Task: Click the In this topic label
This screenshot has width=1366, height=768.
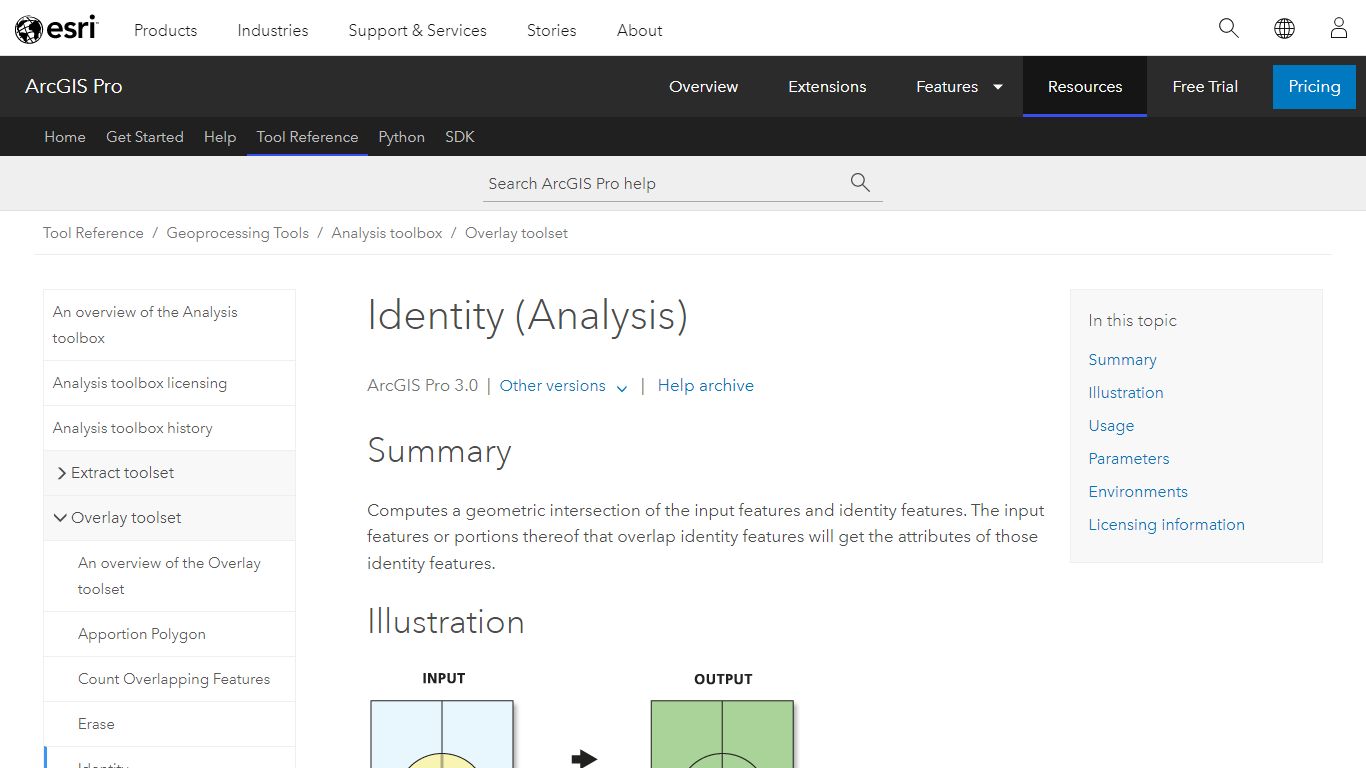Action: (x=1132, y=321)
